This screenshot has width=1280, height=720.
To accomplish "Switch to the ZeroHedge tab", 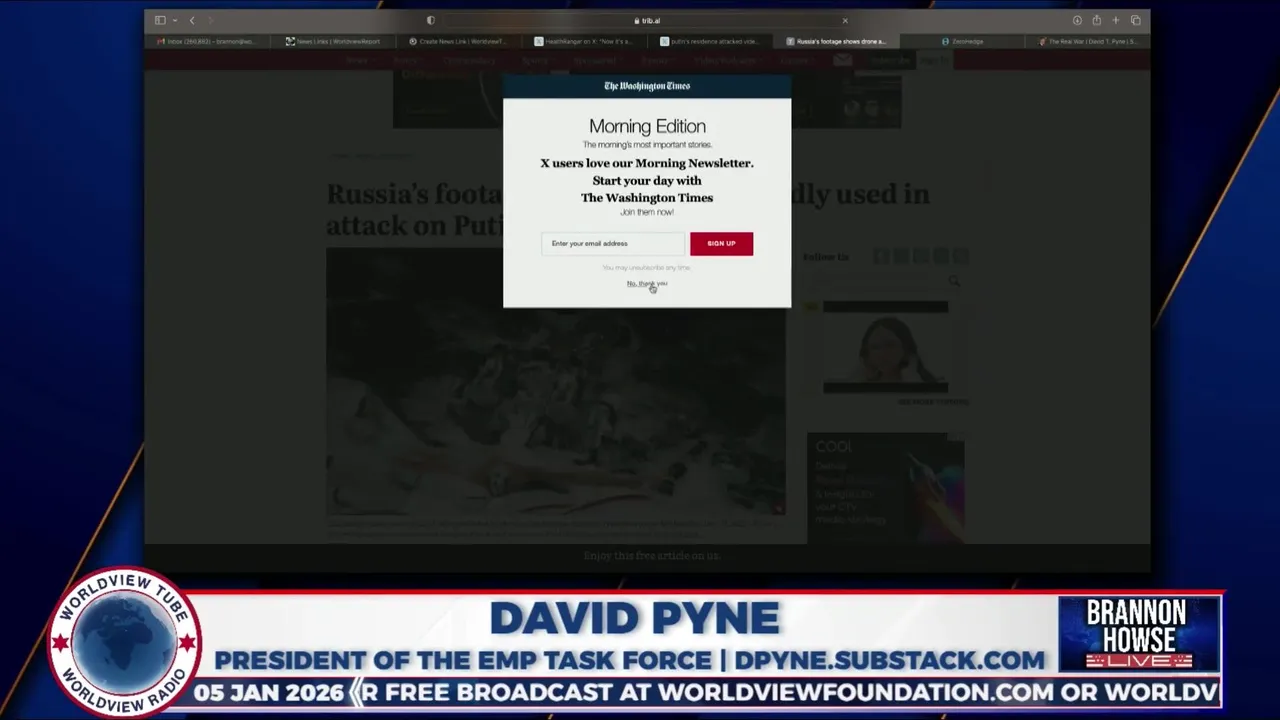I will tap(962, 41).
